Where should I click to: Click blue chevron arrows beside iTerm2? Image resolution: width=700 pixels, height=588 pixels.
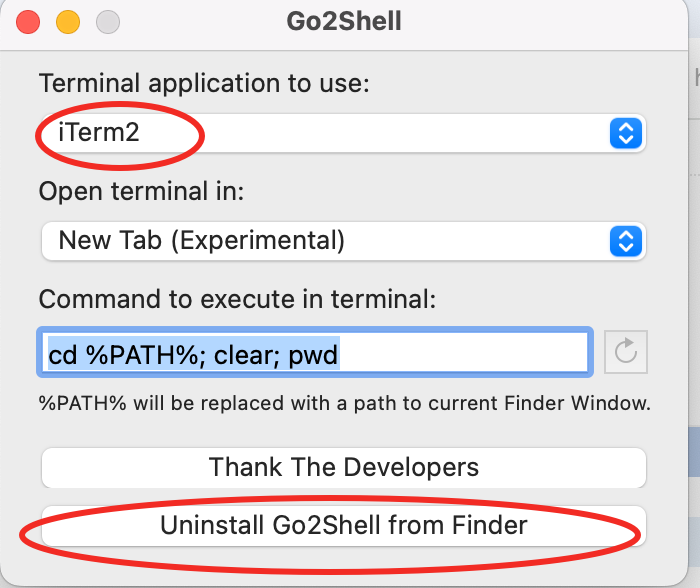[625, 133]
